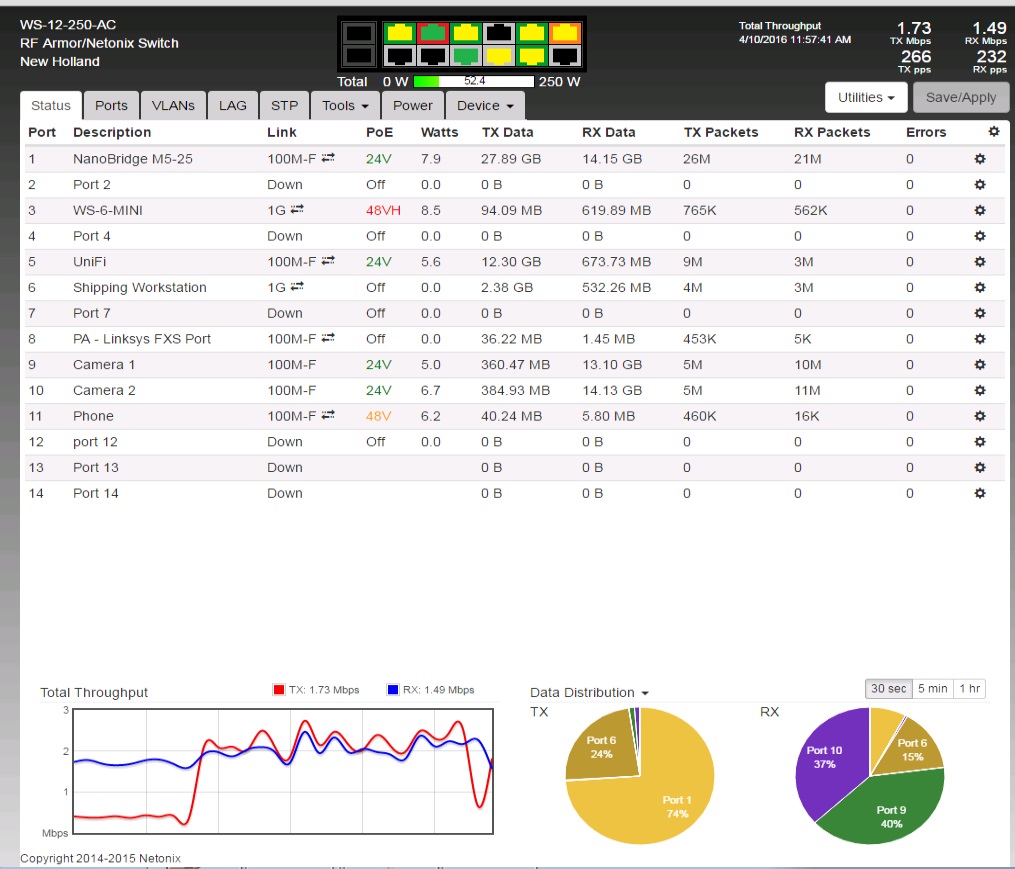This screenshot has width=1015, height=869.
Task: Click the gear icon in UniFi row
Action: [x=980, y=262]
